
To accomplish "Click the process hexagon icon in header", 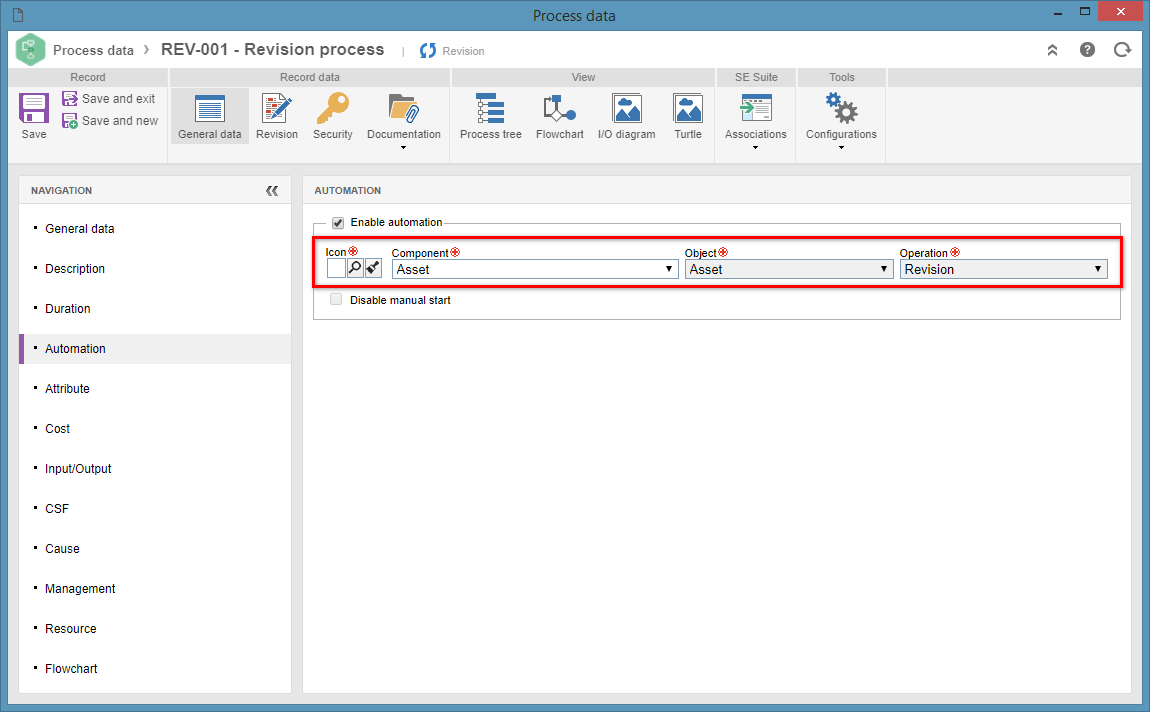I will [x=30, y=50].
